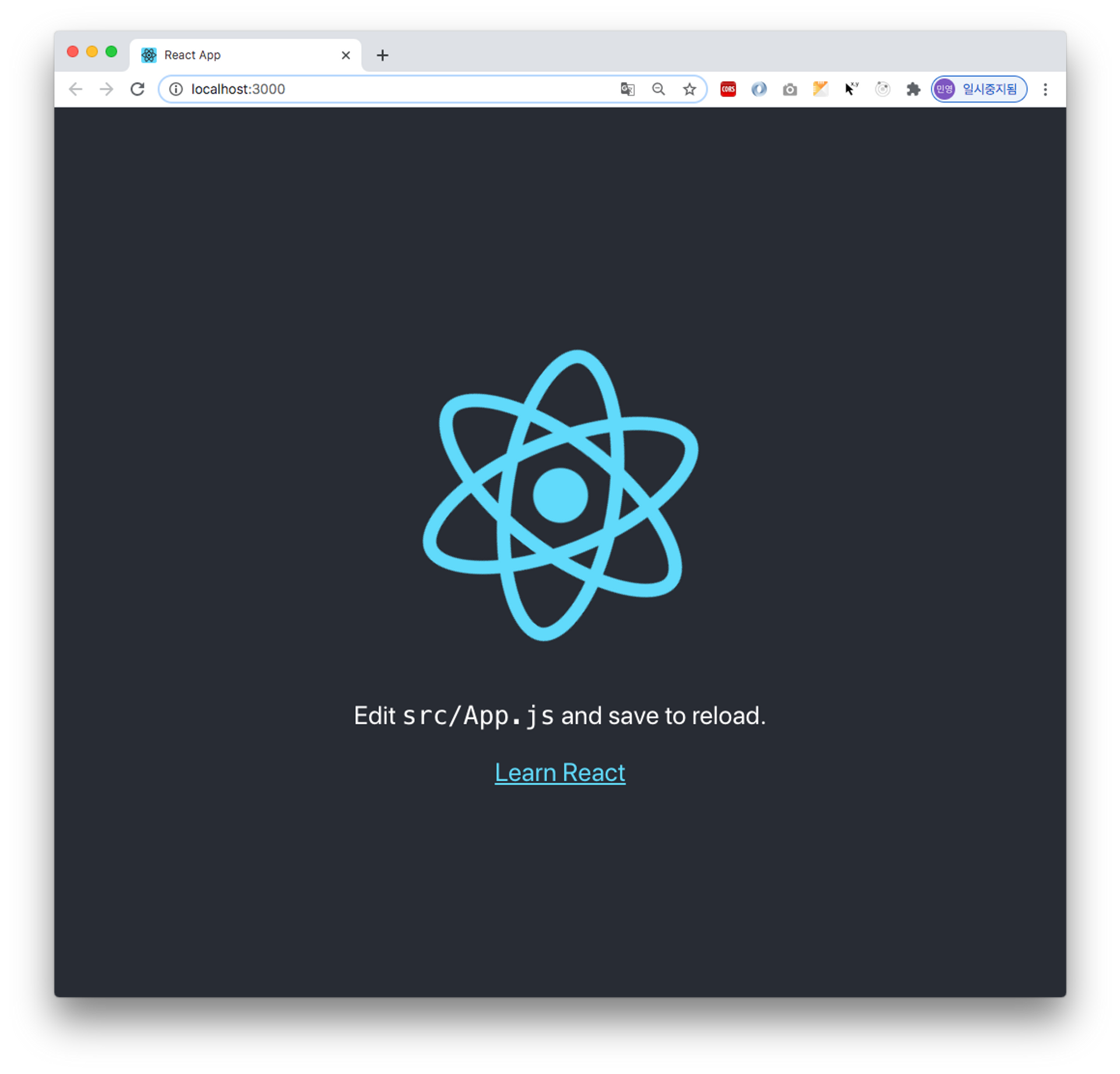Open the translate page icon
The width and height of the screenshot is (1120, 1074).
click(627, 89)
